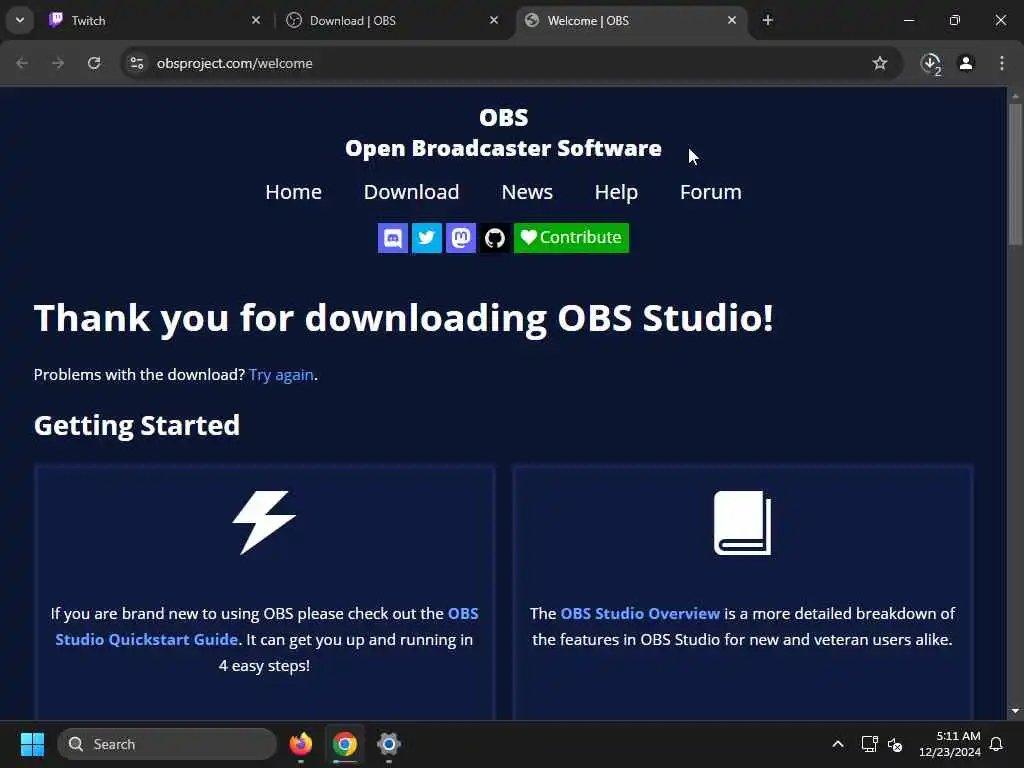
Task: Open the Discord icon link
Action: [x=392, y=238]
